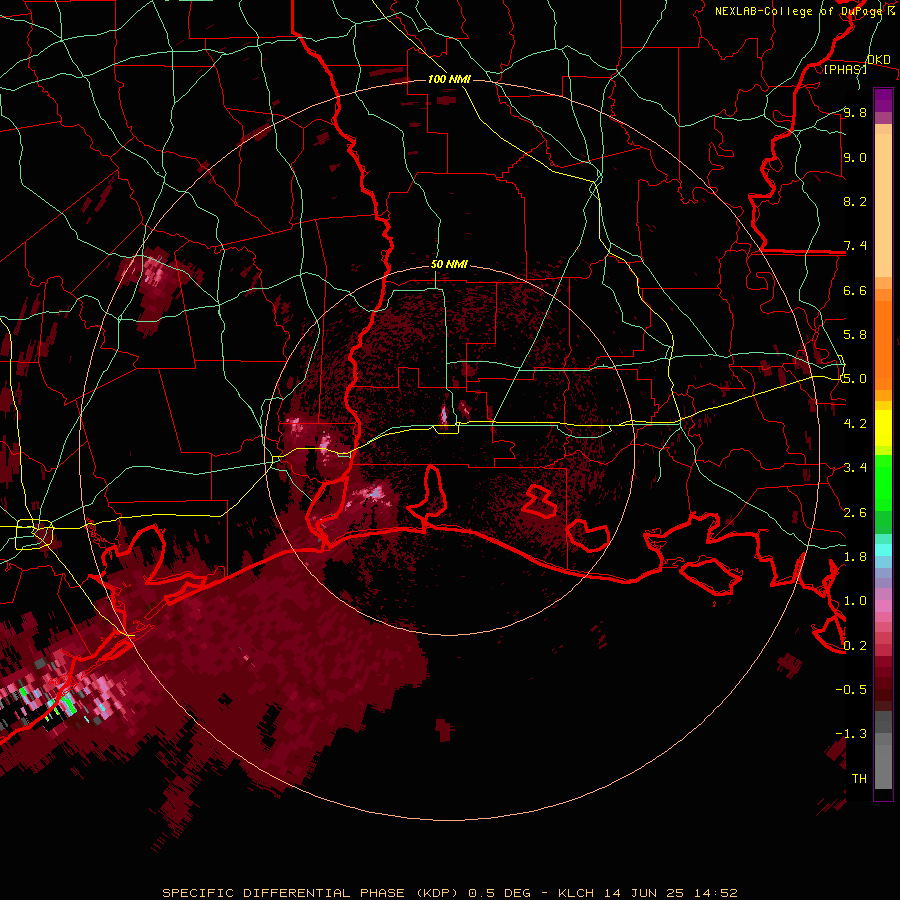Click the 50 NMI range ring label
This screenshot has height=900, width=900.
[449, 264]
